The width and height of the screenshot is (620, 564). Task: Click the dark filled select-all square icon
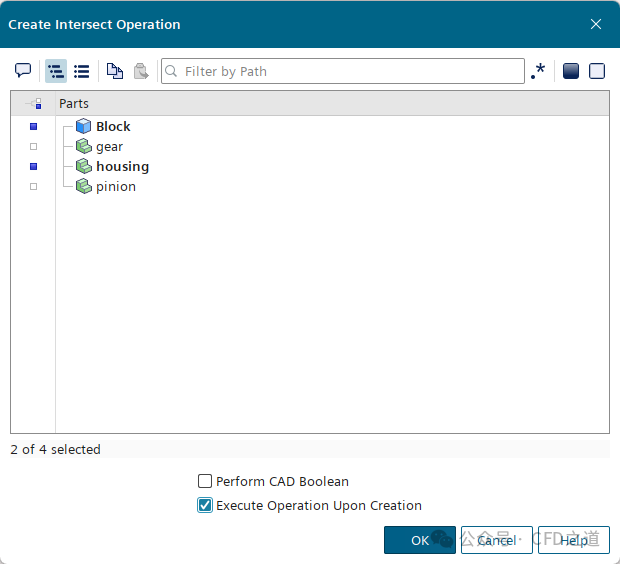pos(571,71)
